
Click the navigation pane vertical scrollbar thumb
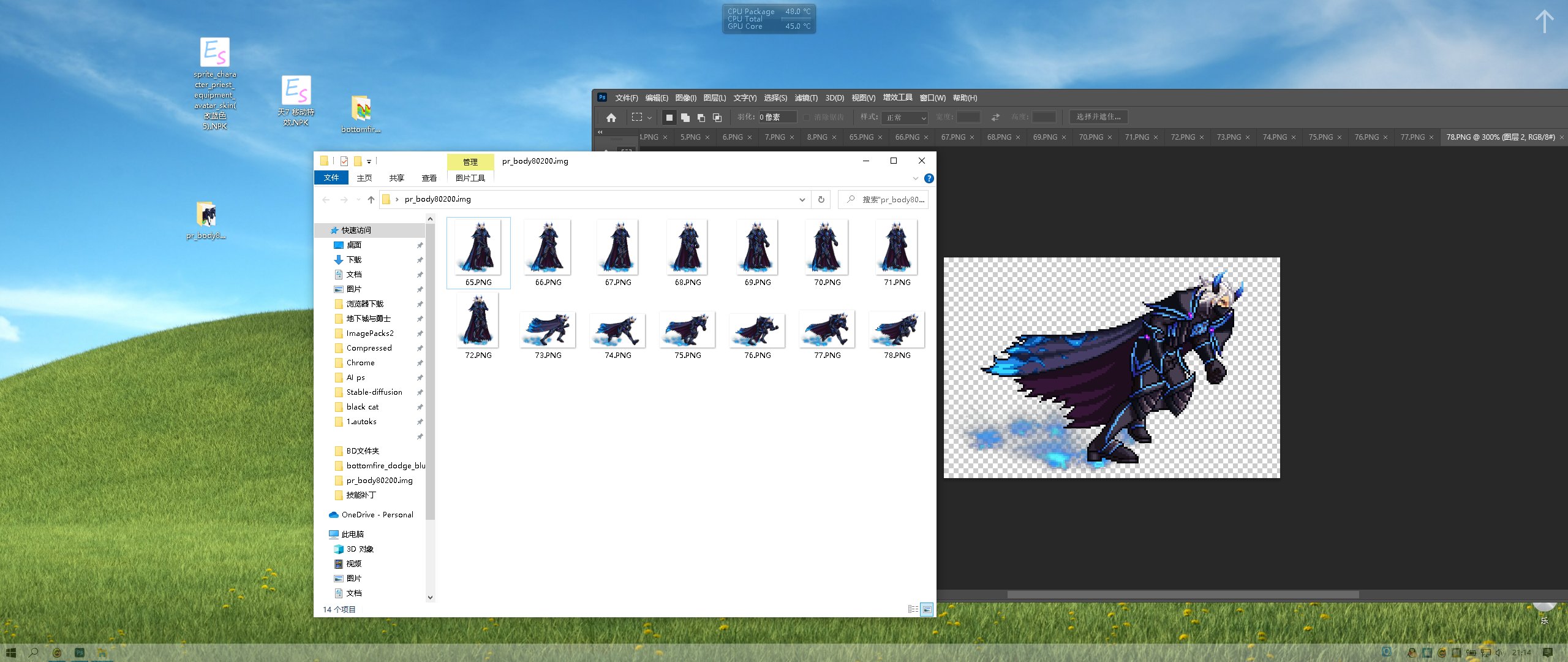pyautogui.click(x=430, y=373)
